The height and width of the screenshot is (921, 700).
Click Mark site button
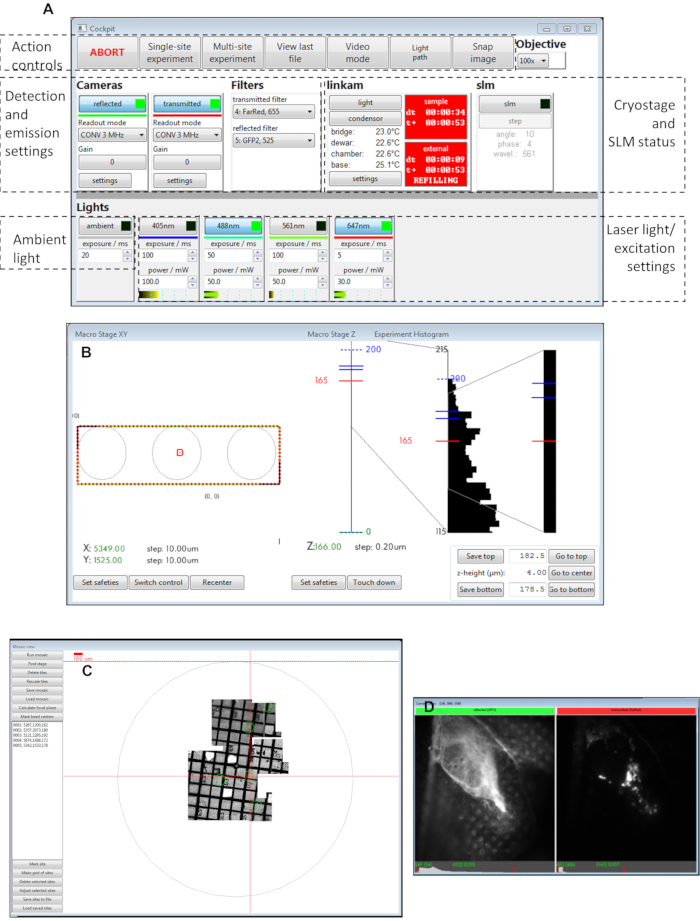[x=37, y=864]
